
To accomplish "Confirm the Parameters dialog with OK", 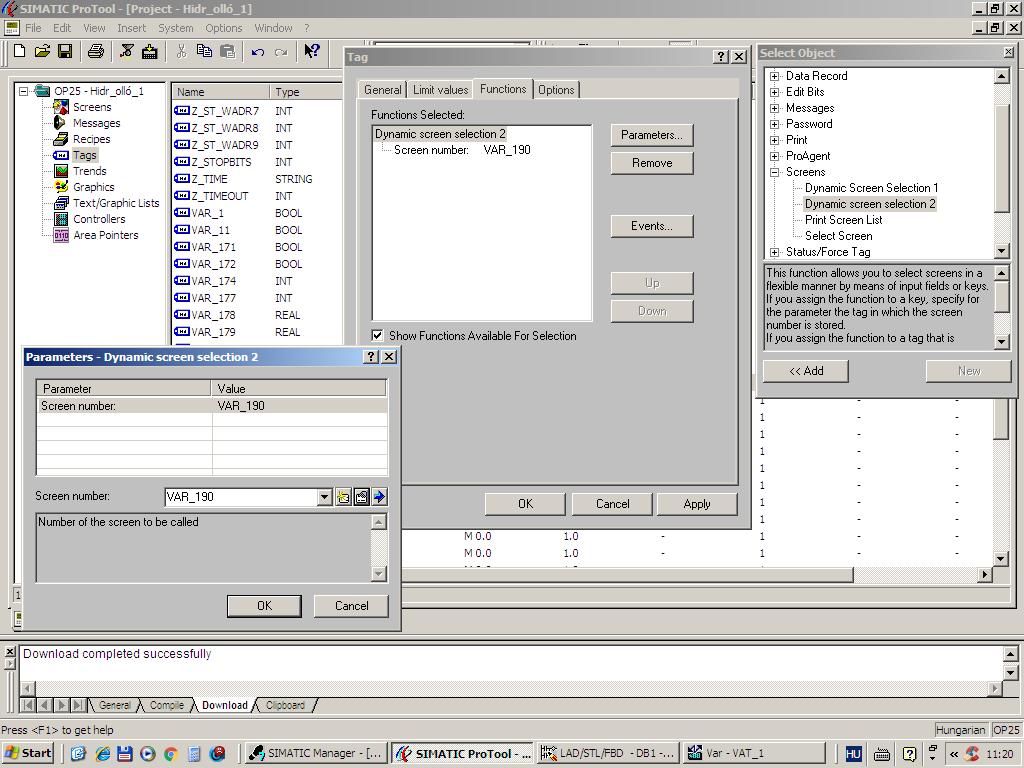I will click(264, 606).
